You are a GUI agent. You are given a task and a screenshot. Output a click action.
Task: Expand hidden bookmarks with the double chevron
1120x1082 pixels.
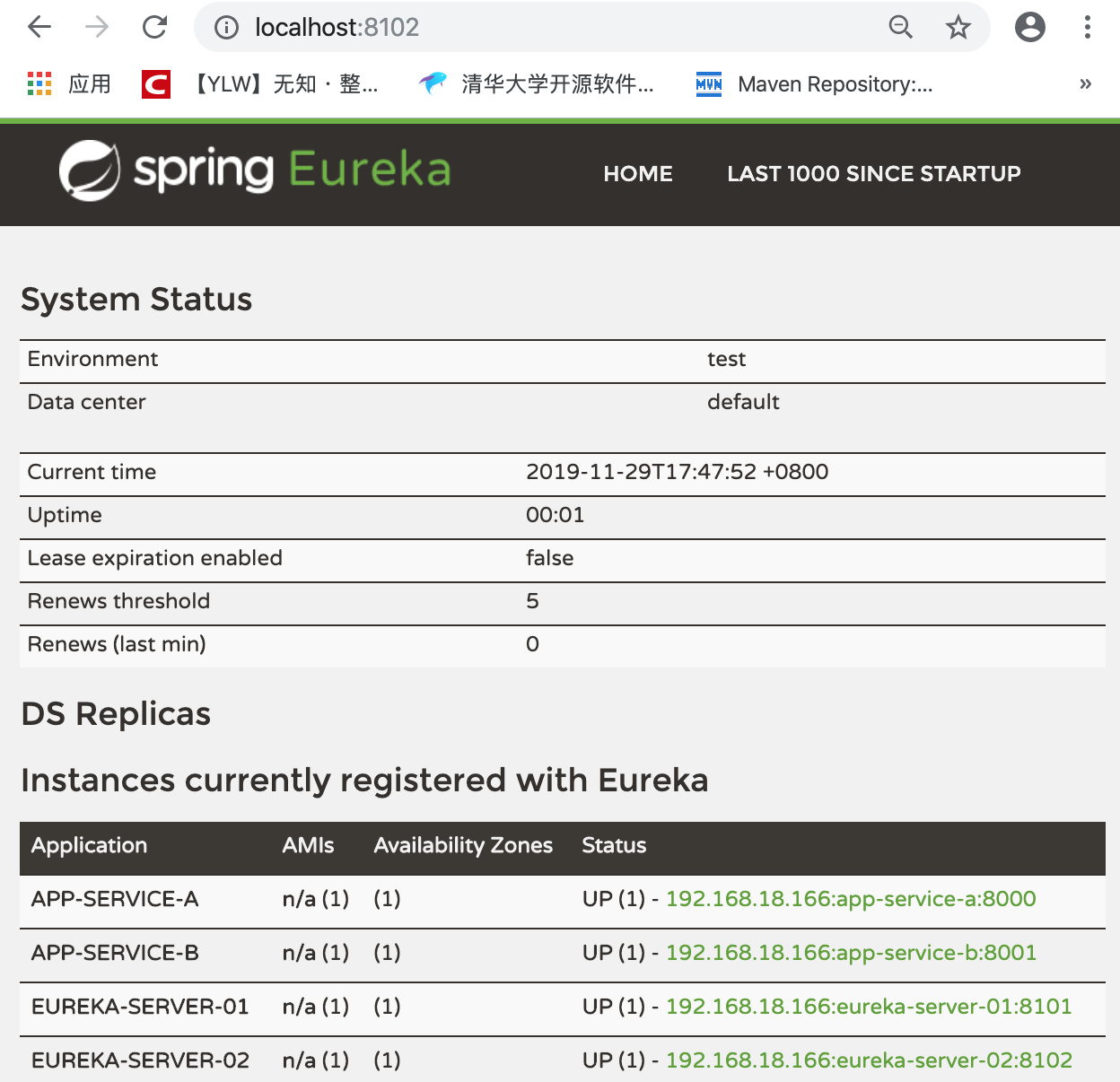(1085, 84)
